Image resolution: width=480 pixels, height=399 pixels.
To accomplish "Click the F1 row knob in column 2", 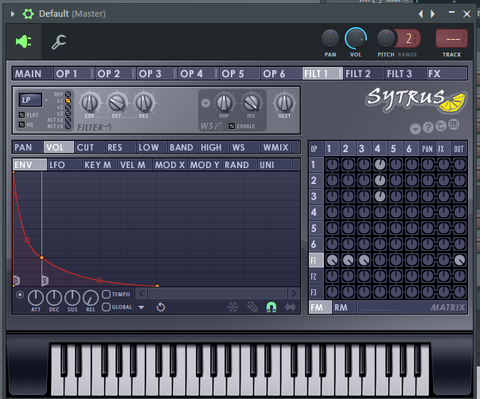I will click(348, 260).
